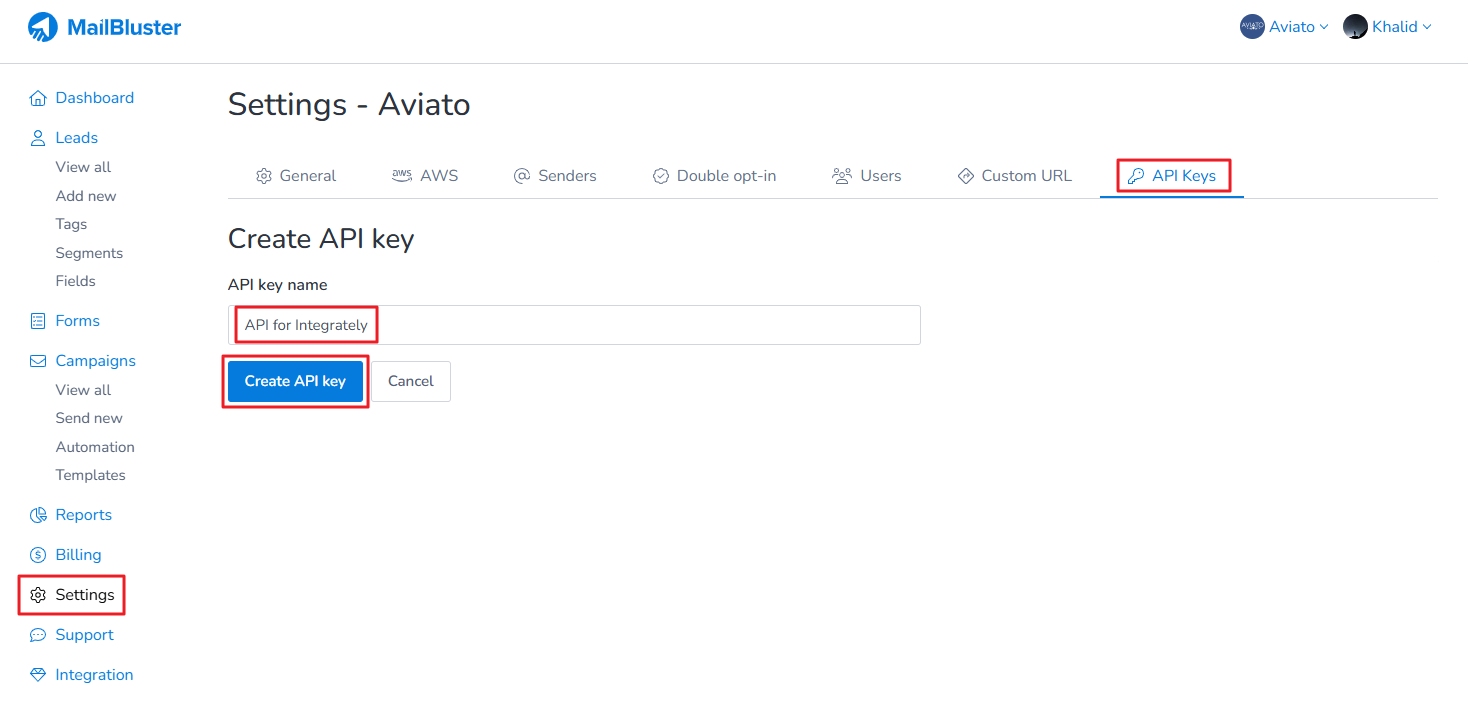The image size is (1468, 709).
Task: View Segments under Leads
Action: point(89,253)
